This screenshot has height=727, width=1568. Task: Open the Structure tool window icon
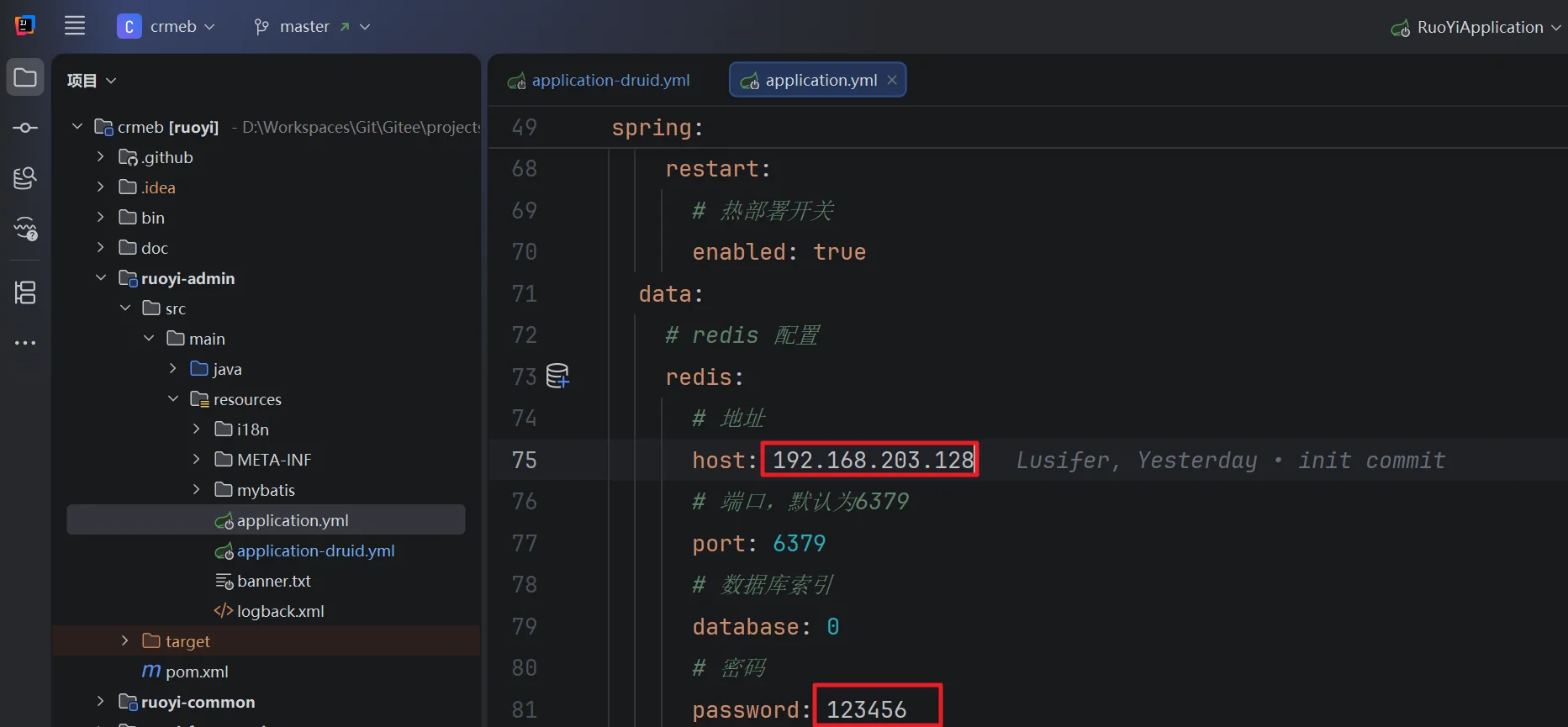tap(25, 292)
